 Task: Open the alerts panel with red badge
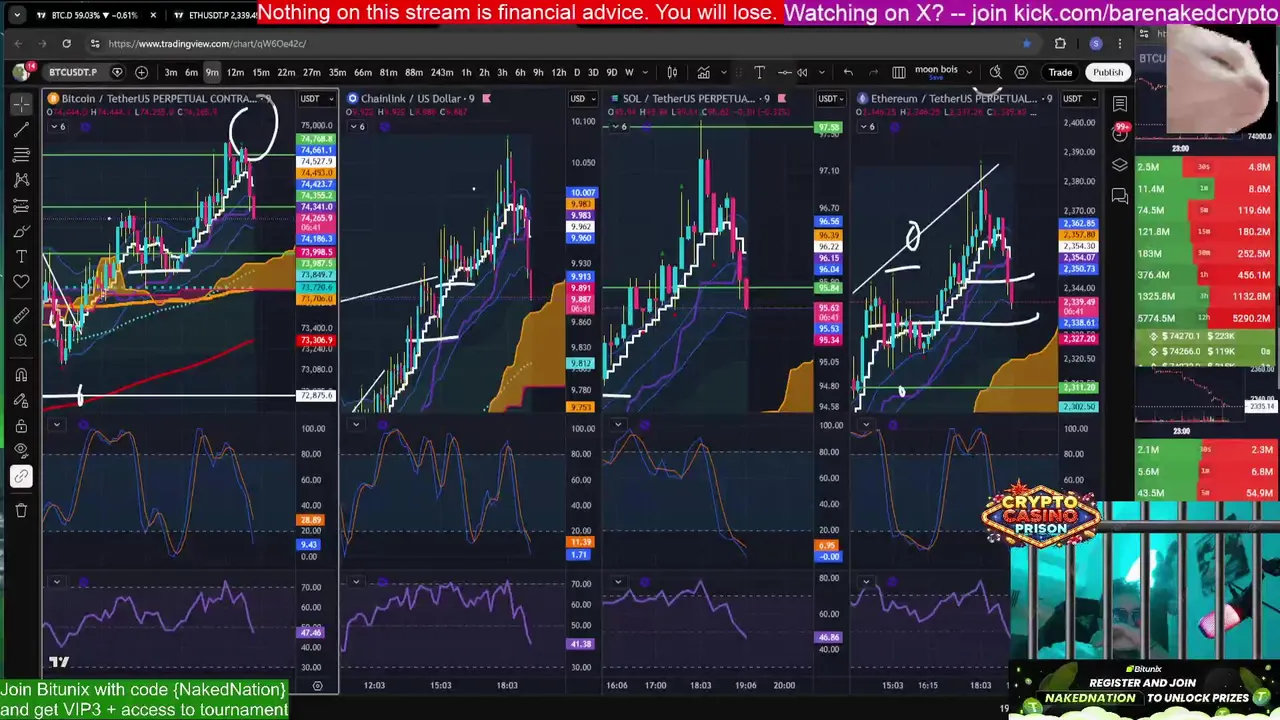1120,134
